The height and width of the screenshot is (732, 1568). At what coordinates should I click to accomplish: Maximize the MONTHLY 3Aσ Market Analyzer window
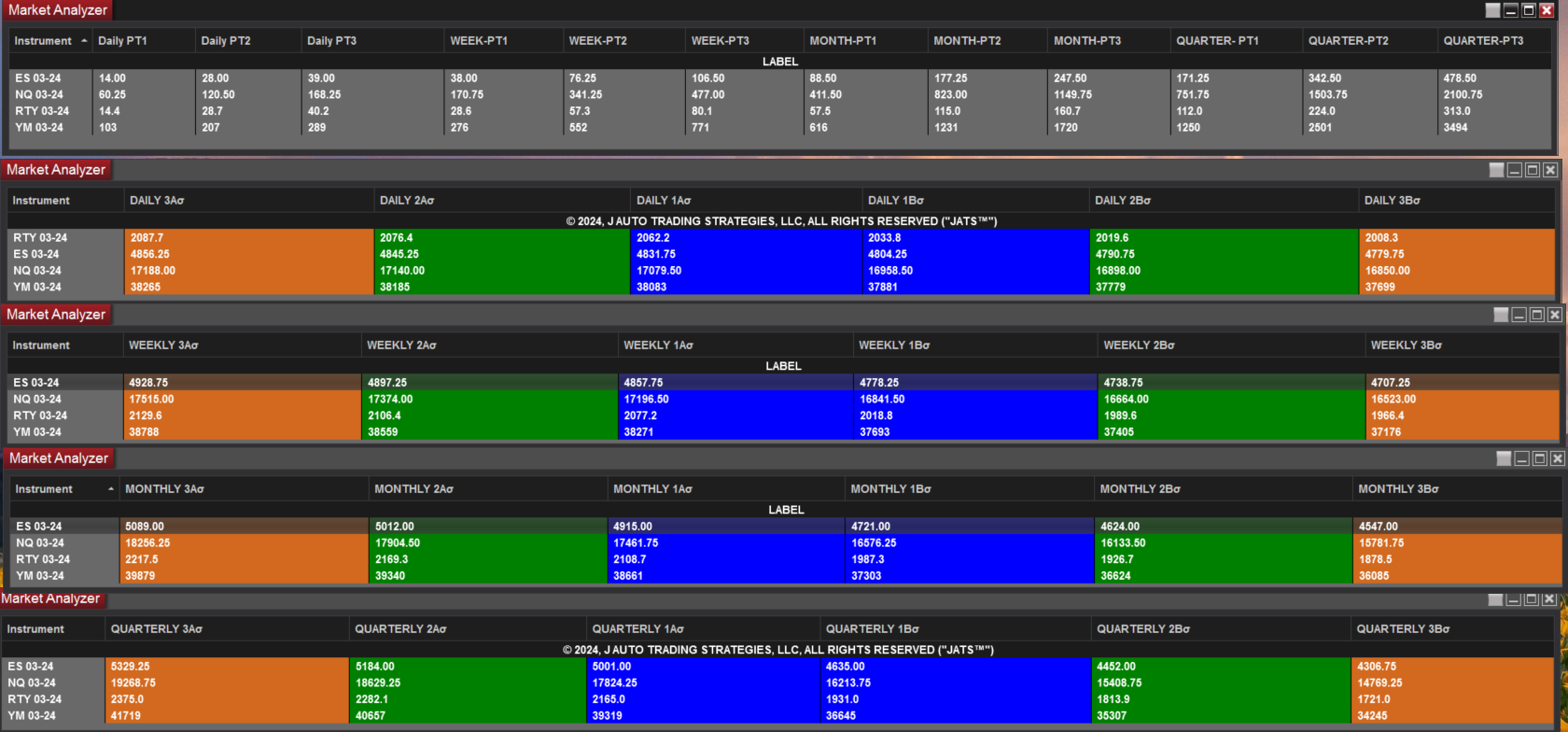(1540, 459)
